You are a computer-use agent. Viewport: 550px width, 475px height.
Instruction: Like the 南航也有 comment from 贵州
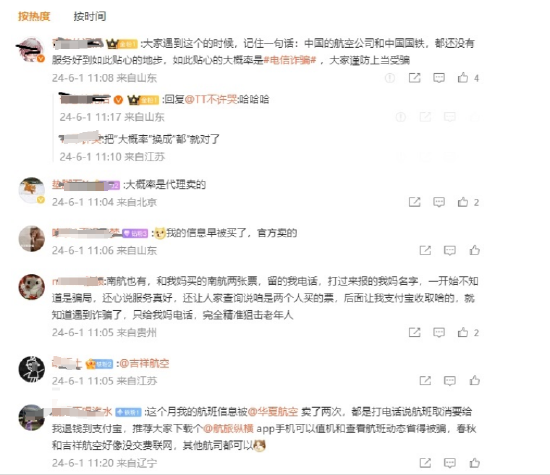pos(463,332)
